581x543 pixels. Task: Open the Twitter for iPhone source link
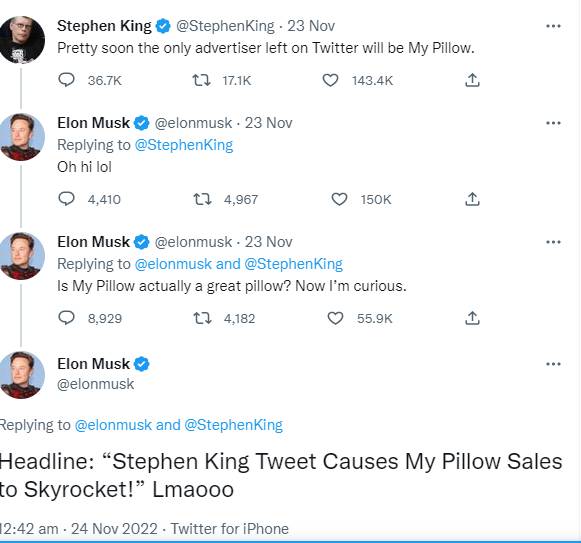(229, 529)
